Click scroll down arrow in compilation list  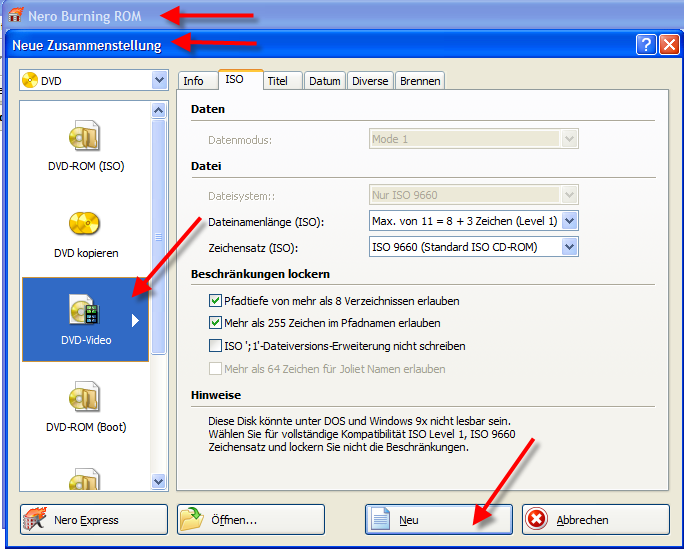[x=158, y=481]
